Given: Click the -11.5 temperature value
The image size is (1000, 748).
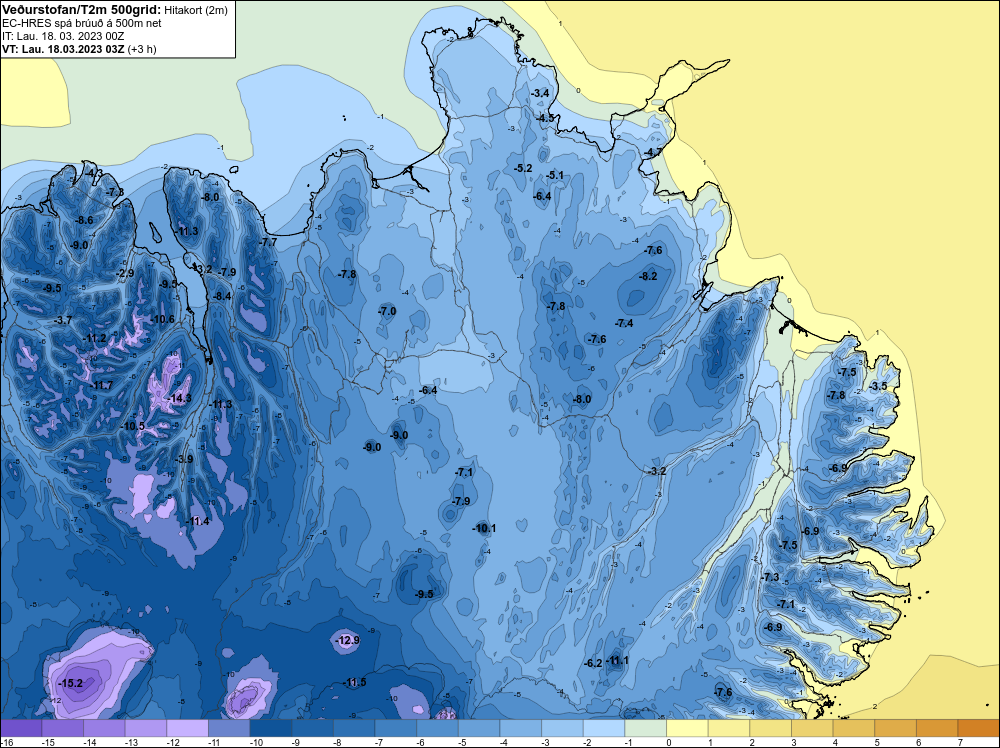Looking at the screenshot, I should [354, 682].
